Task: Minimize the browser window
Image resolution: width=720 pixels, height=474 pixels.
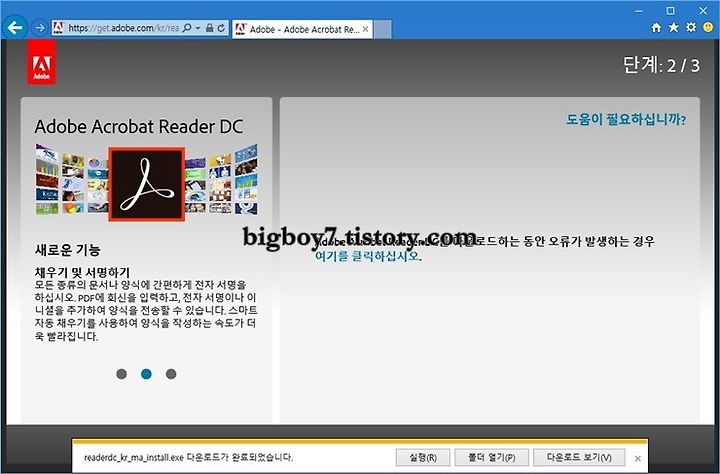Action: (x=639, y=11)
